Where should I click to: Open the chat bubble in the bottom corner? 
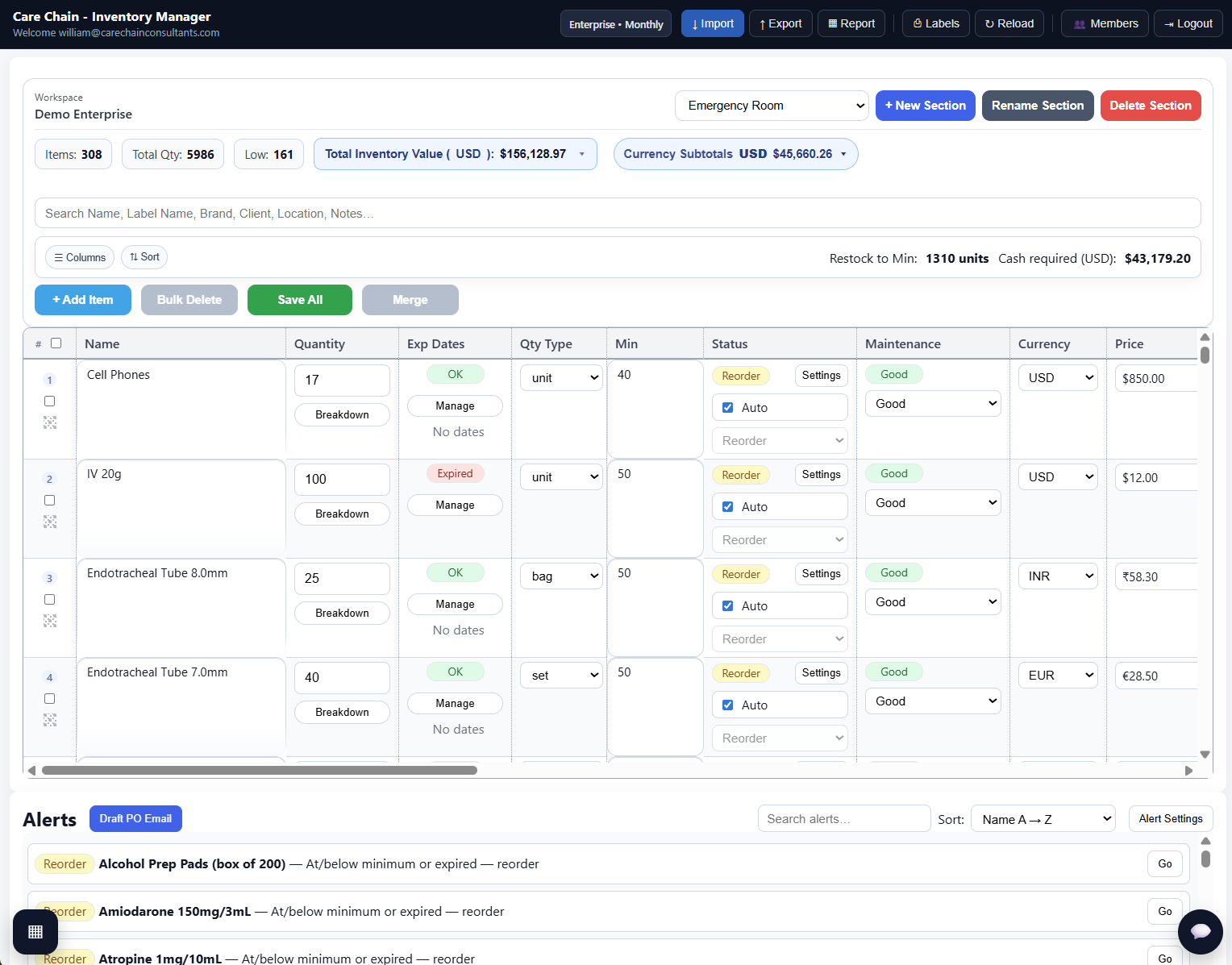pos(1201,931)
